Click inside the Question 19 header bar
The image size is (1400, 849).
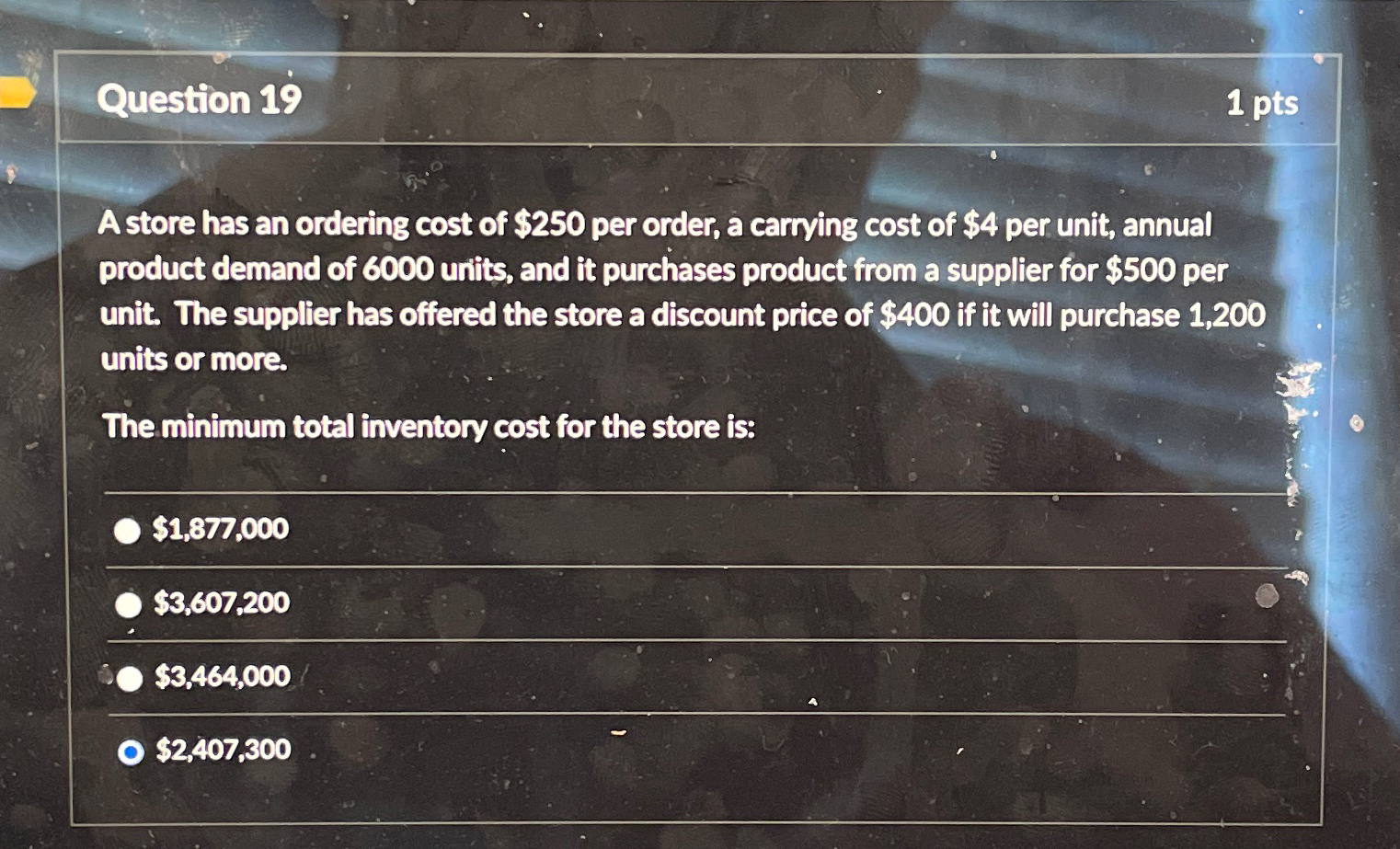coord(699,101)
